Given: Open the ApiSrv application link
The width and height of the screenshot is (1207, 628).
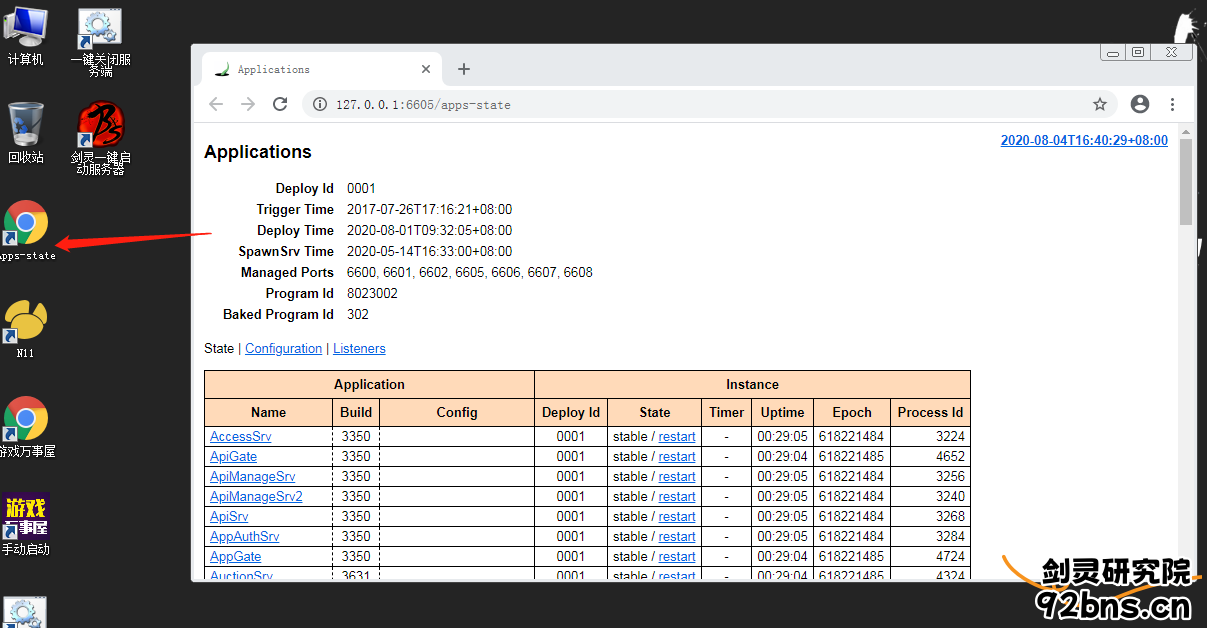Looking at the screenshot, I should click(x=229, y=517).
